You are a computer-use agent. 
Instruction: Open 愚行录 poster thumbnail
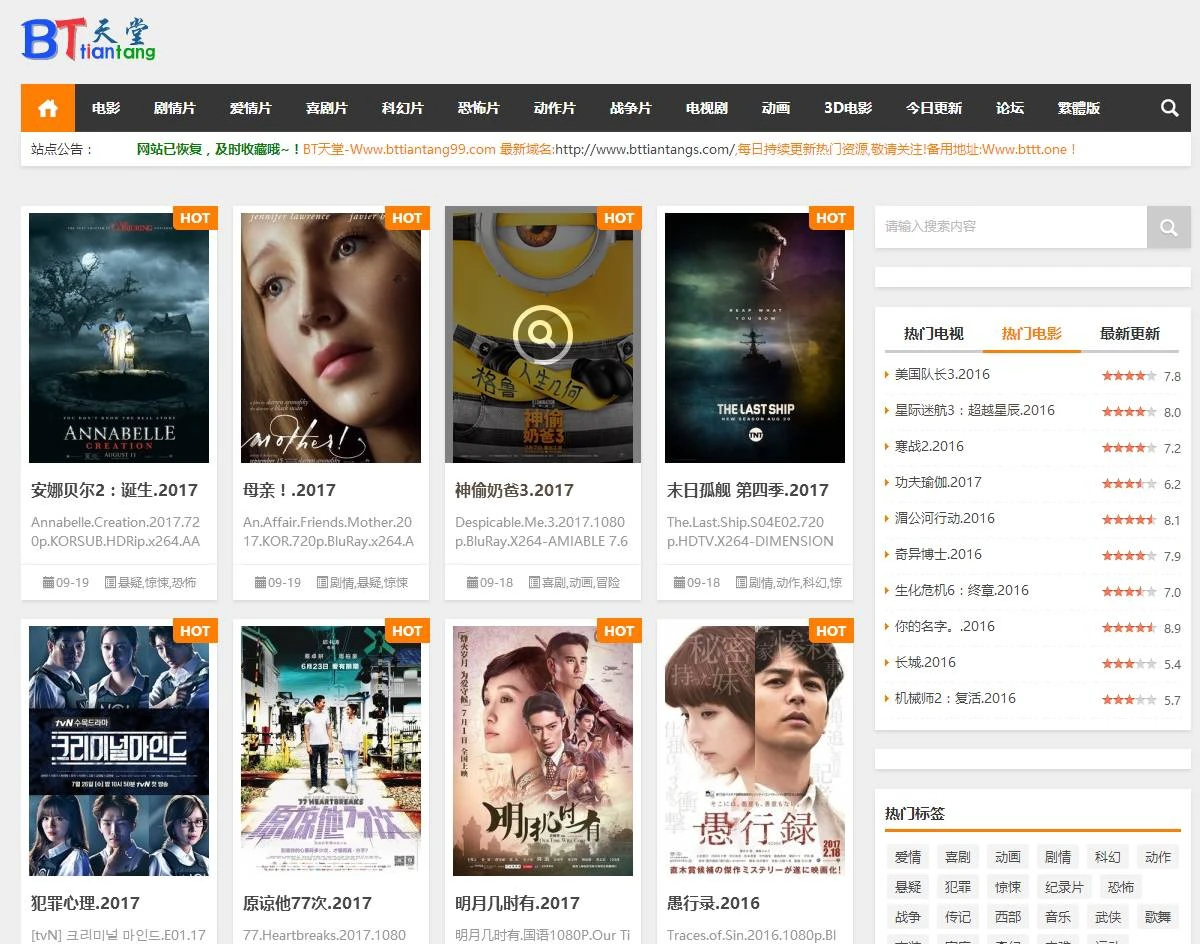point(755,751)
